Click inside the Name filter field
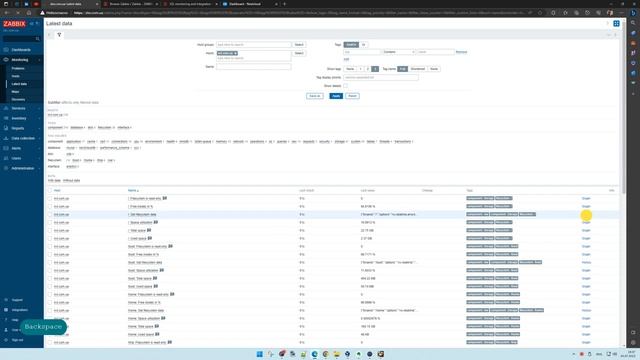 click(253, 67)
